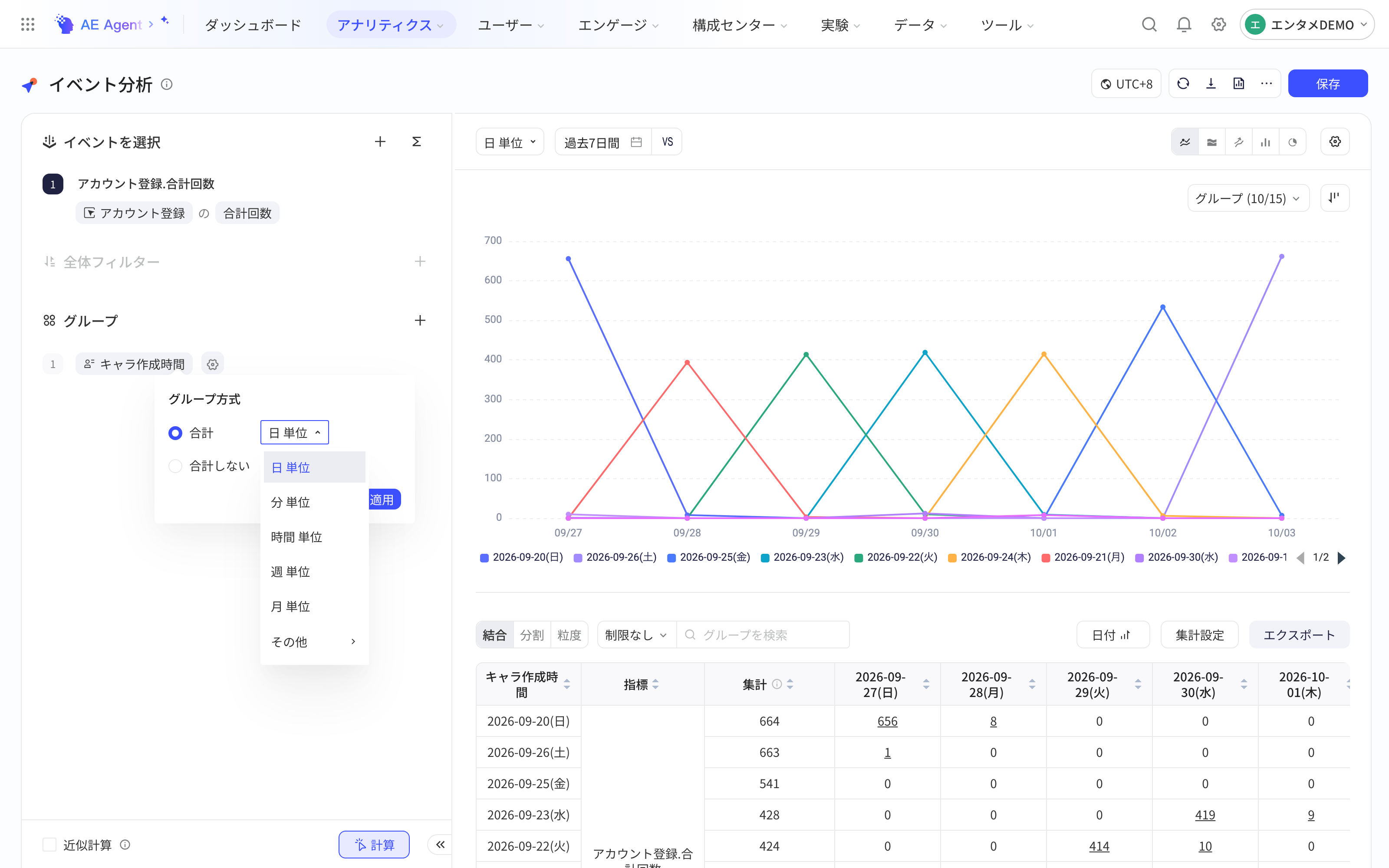1389x868 pixels.
Task: Open the 制限なし dropdown
Action: (636, 635)
